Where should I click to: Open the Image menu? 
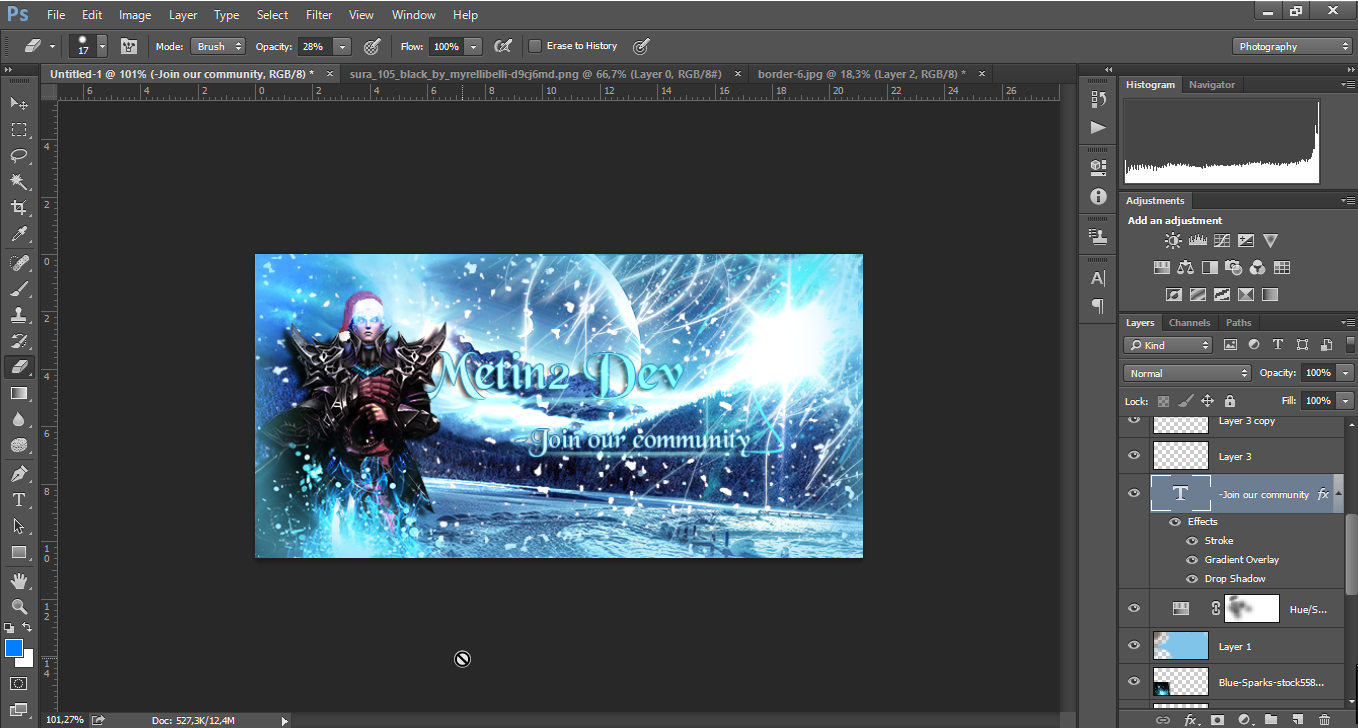(135, 15)
